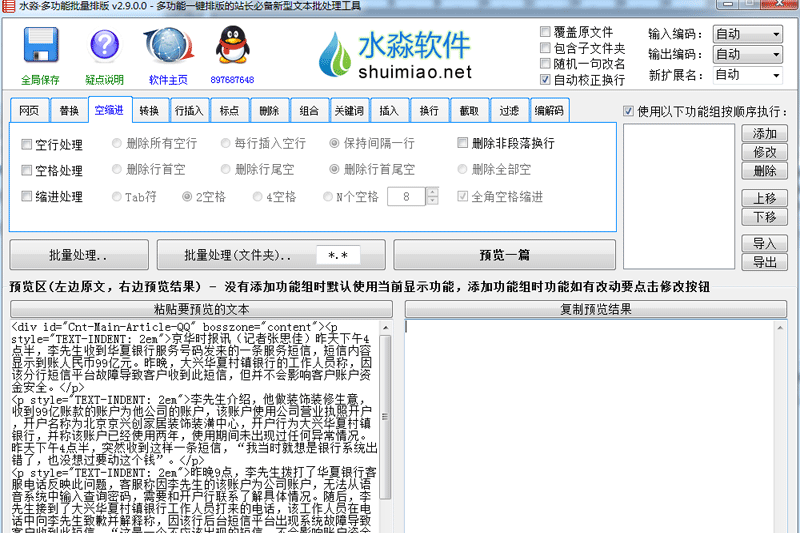Open the 输出编码 dropdown
This screenshot has width=800, height=533.
(747, 54)
